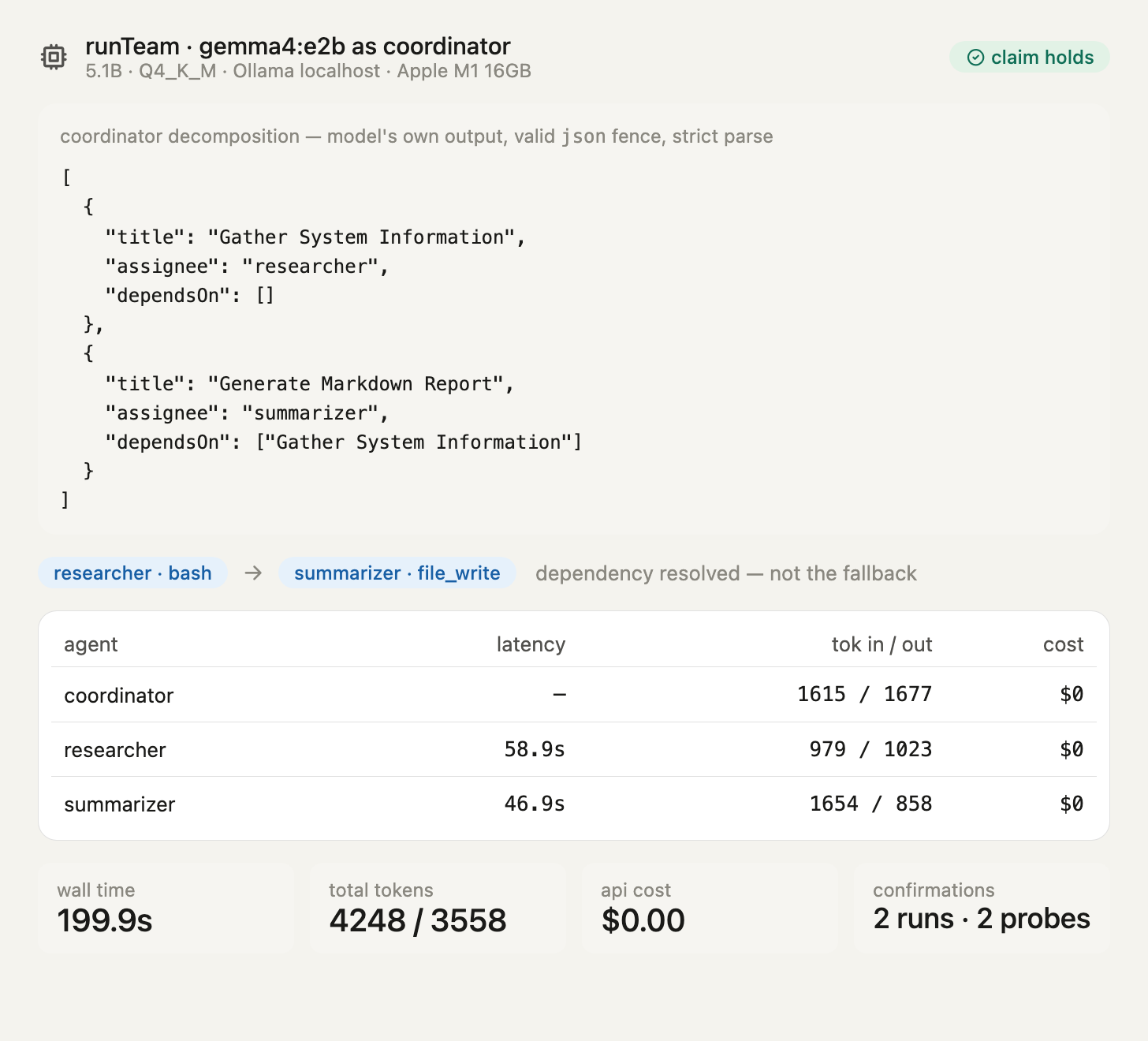Click the empty dependsOn [] line
1148x1041 pixels.
pyautogui.click(x=190, y=296)
